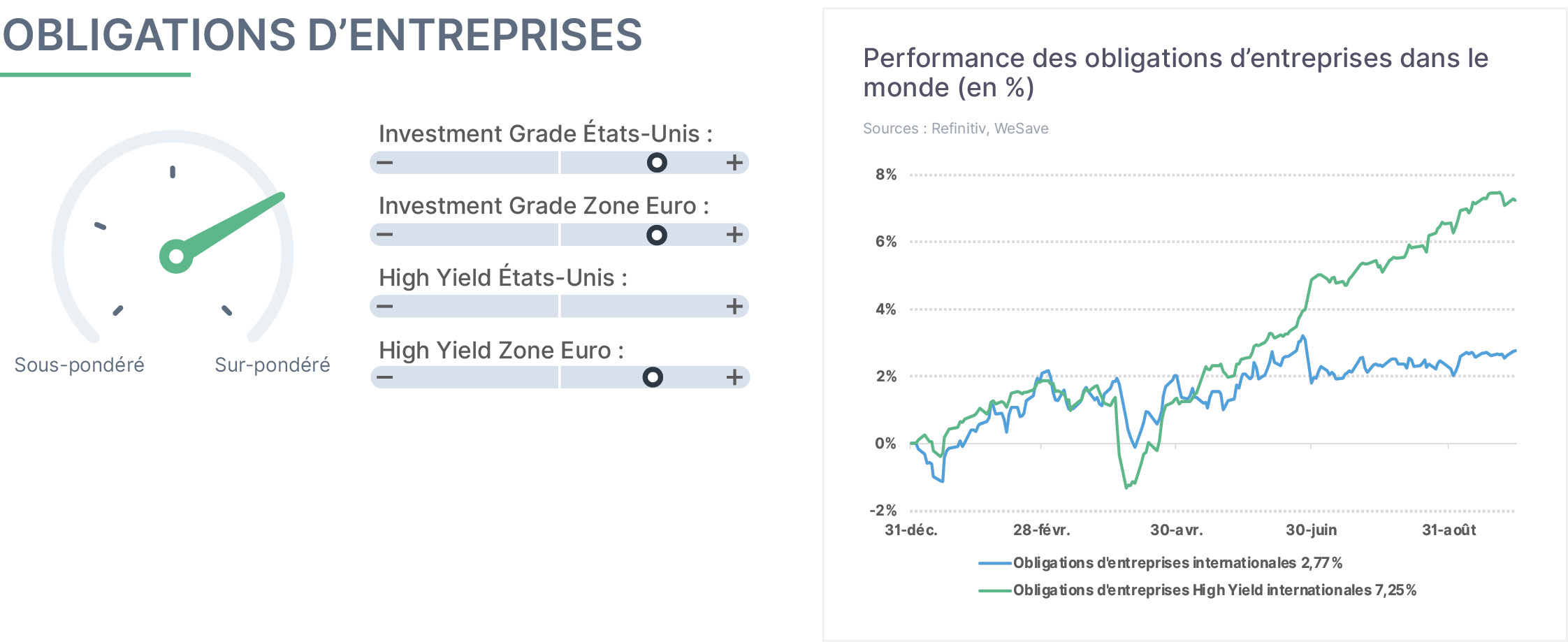1568x642 pixels.
Task: Click minus icon for High Yield États-Unis
Action: pyautogui.click(x=384, y=307)
